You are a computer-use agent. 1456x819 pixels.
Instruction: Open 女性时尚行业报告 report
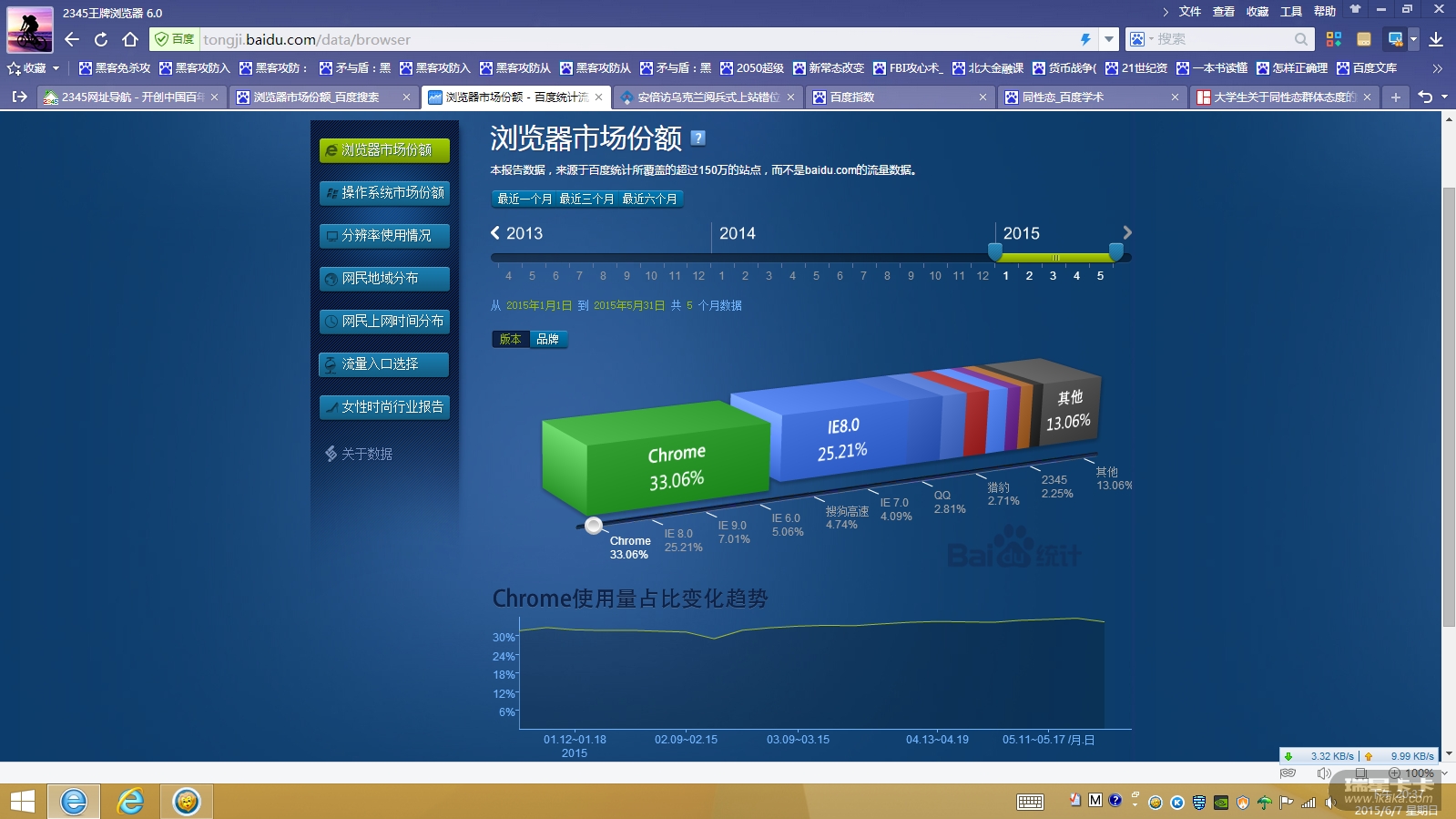(x=384, y=407)
